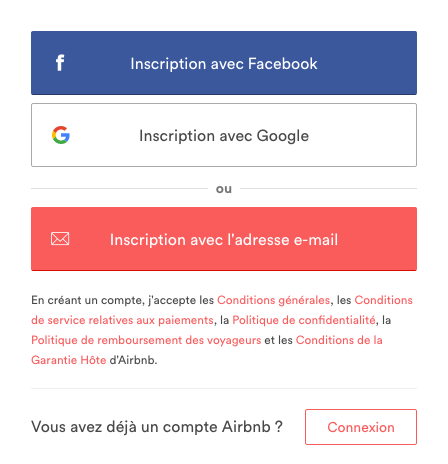Open the Conditions générales link
The height and width of the screenshot is (464, 448).
pos(273,300)
